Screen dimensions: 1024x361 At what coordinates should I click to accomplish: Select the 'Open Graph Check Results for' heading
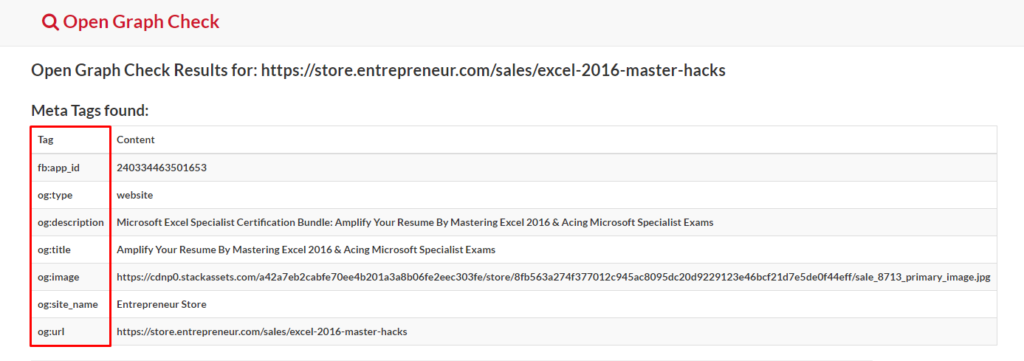[x=379, y=71]
